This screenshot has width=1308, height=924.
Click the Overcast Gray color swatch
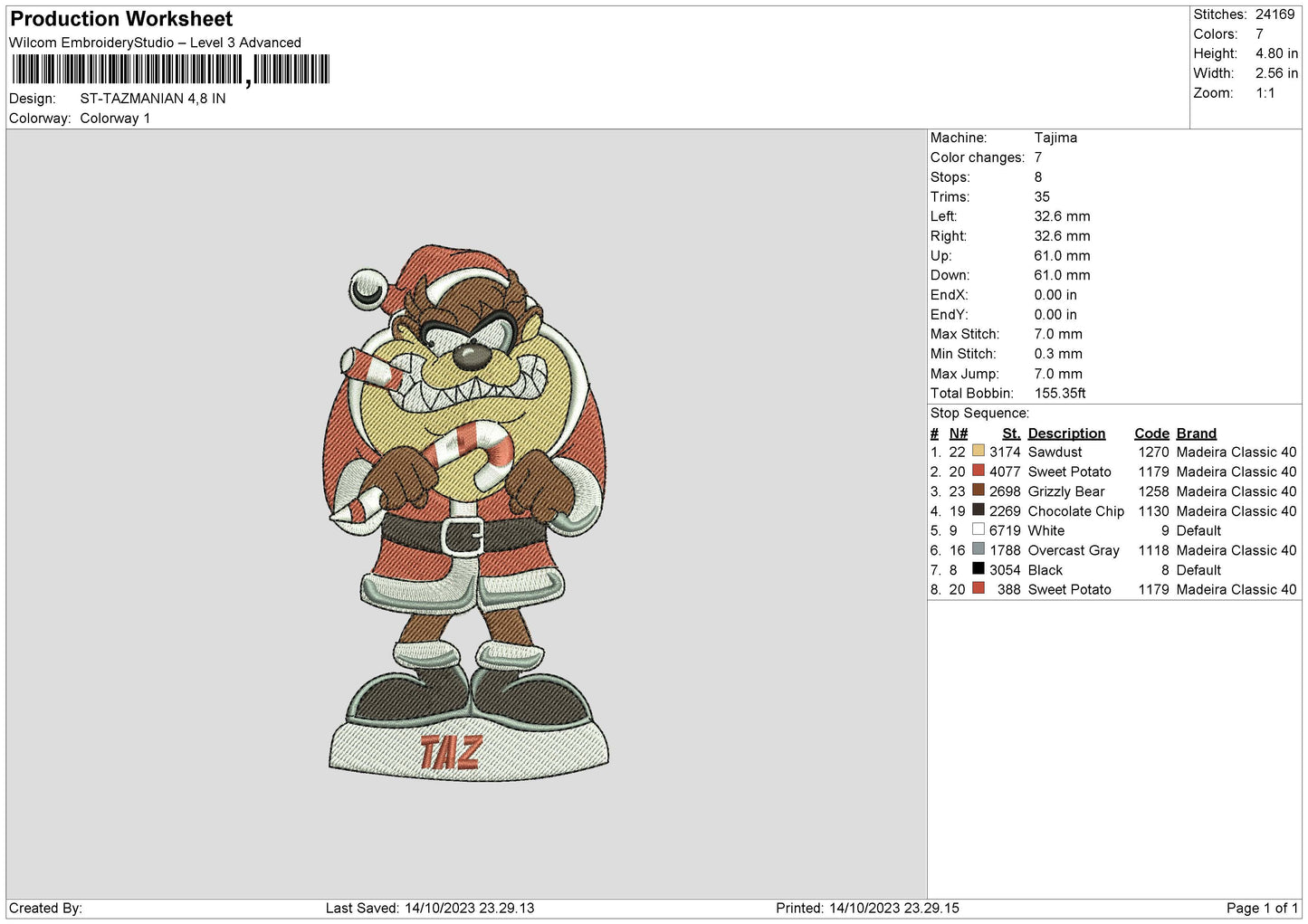[978, 549]
